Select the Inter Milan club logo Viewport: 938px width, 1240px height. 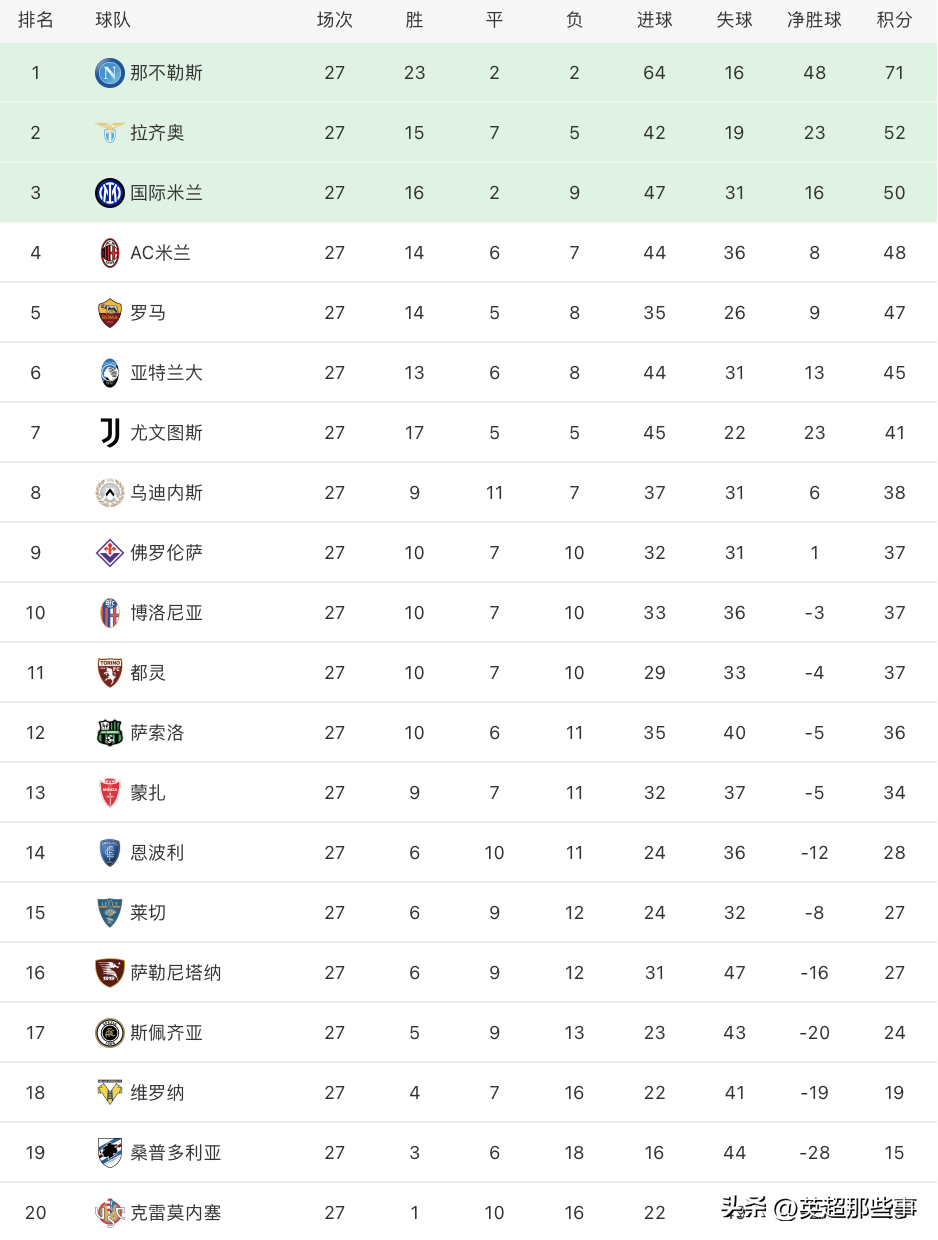click(x=110, y=193)
